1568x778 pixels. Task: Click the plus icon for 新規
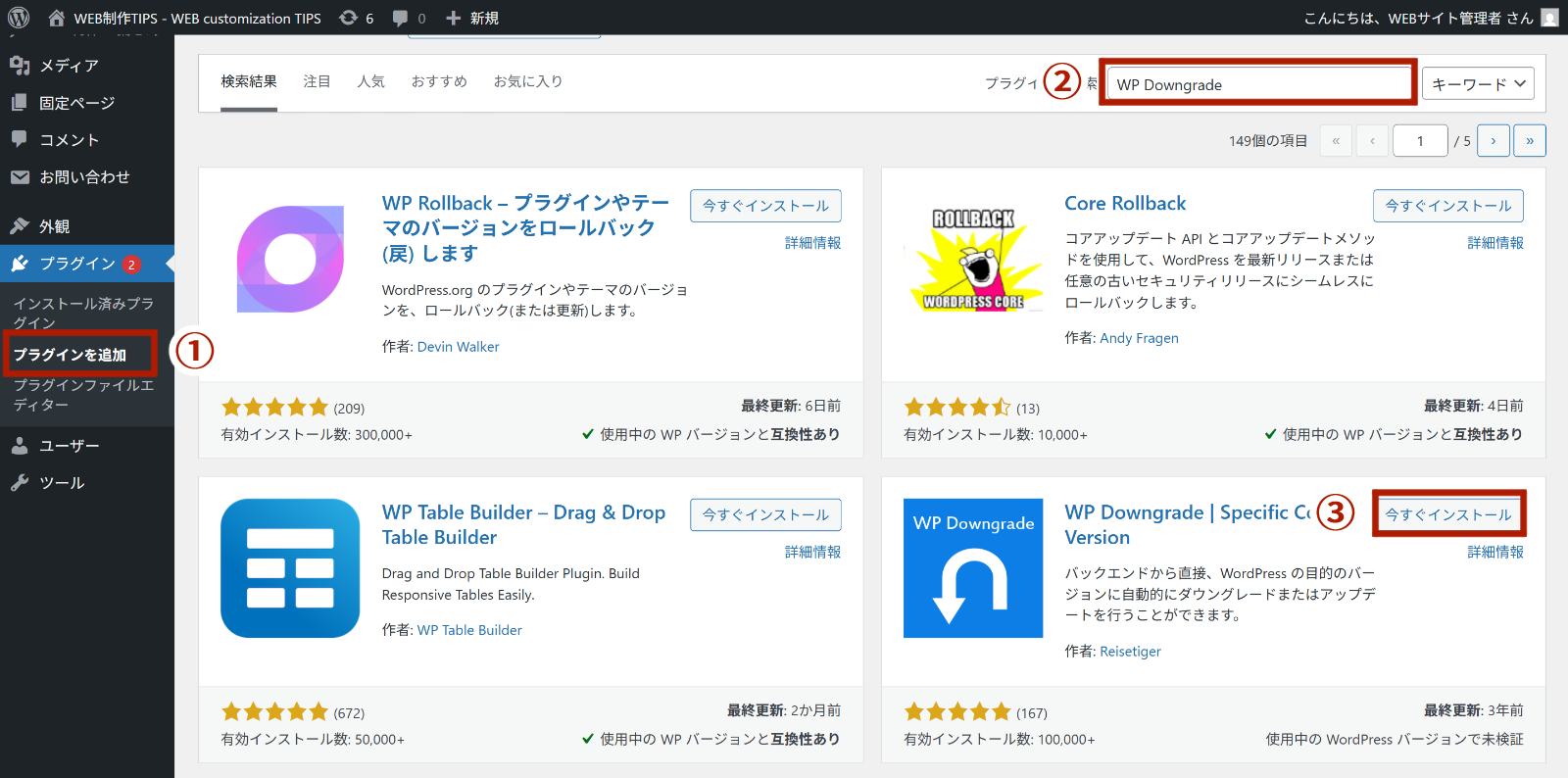(x=453, y=18)
